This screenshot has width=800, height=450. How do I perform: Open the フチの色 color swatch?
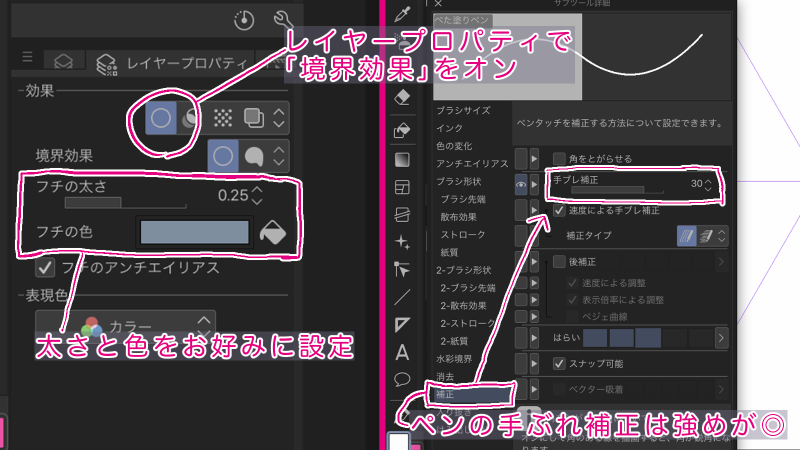(194, 233)
